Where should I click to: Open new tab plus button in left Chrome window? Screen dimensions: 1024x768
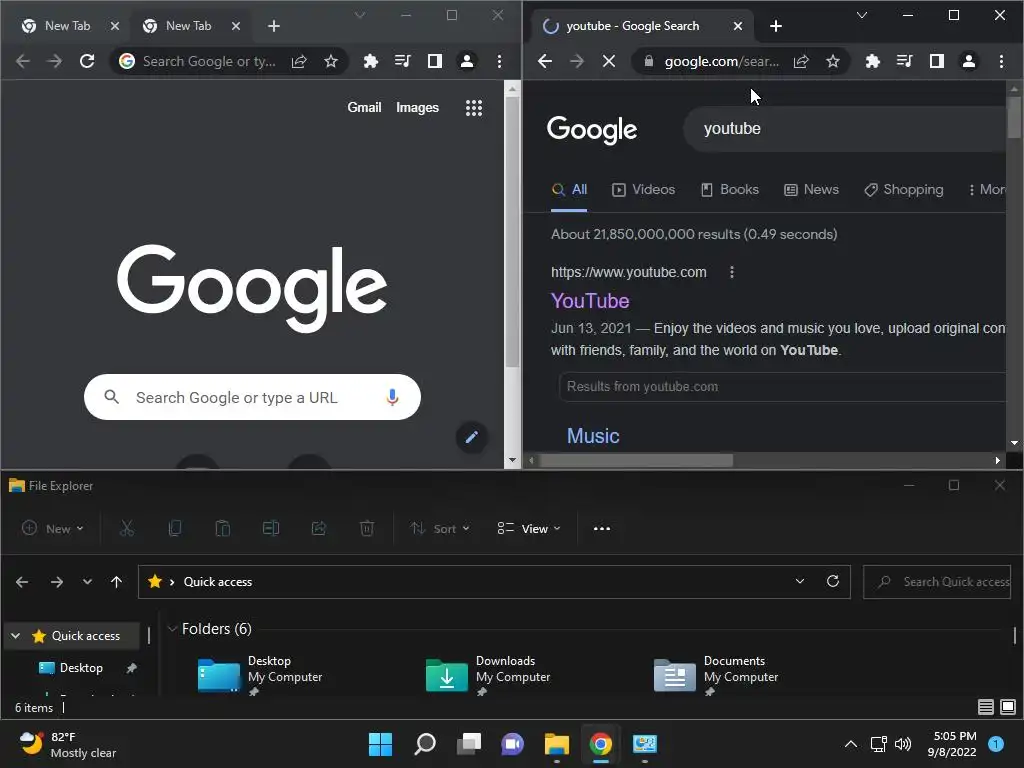click(x=274, y=26)
